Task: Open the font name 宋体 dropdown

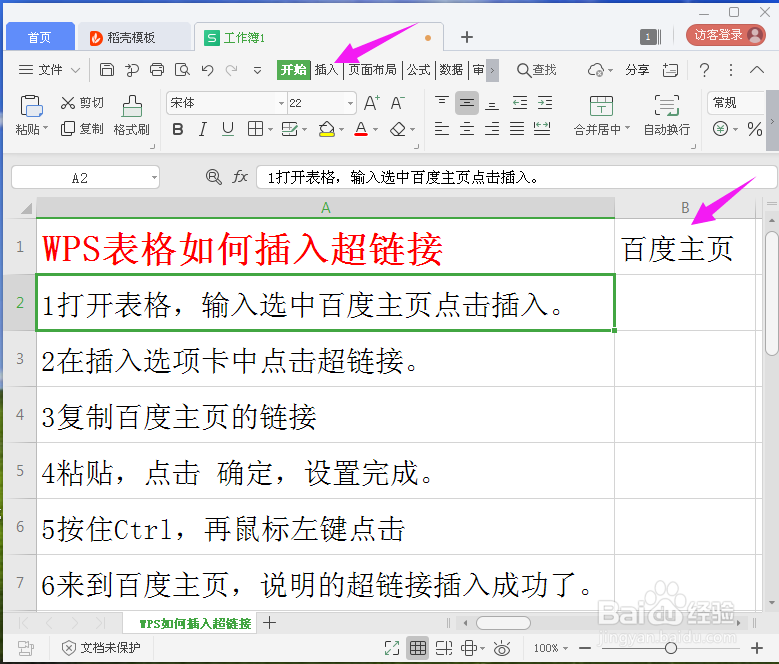Action: [x=282, y=103]
